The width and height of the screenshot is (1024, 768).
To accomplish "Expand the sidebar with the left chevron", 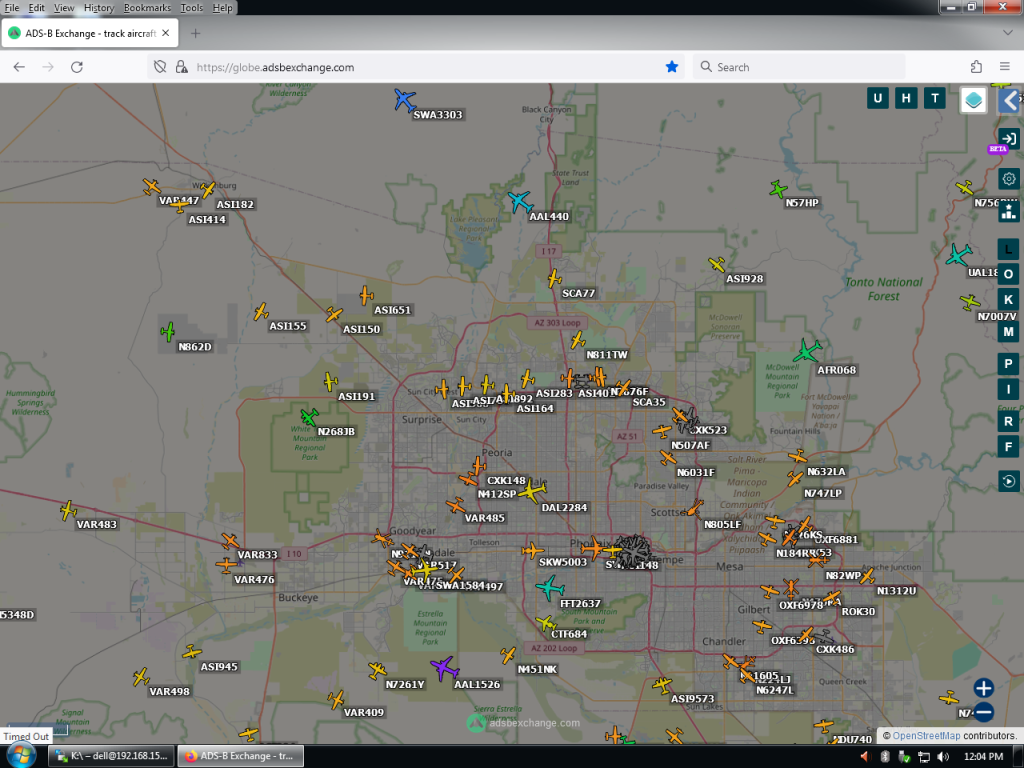I will tap(1010, 101).
